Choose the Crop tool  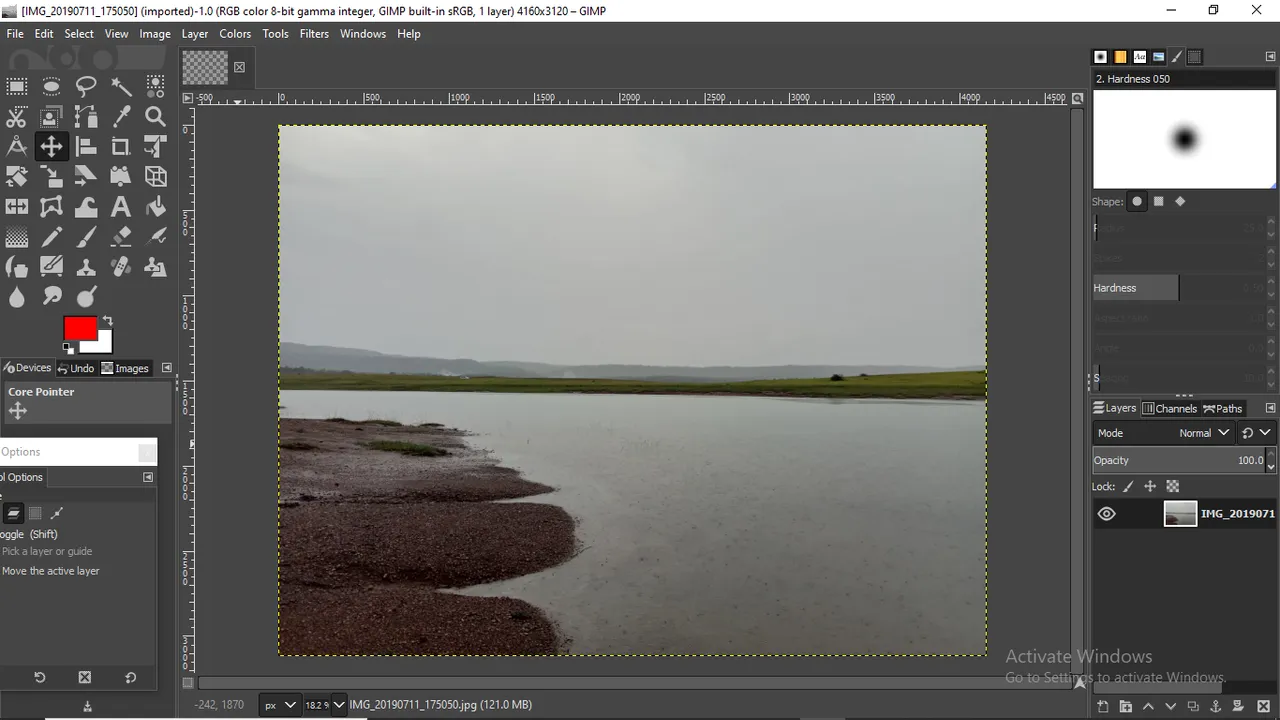tap(120, 147)
